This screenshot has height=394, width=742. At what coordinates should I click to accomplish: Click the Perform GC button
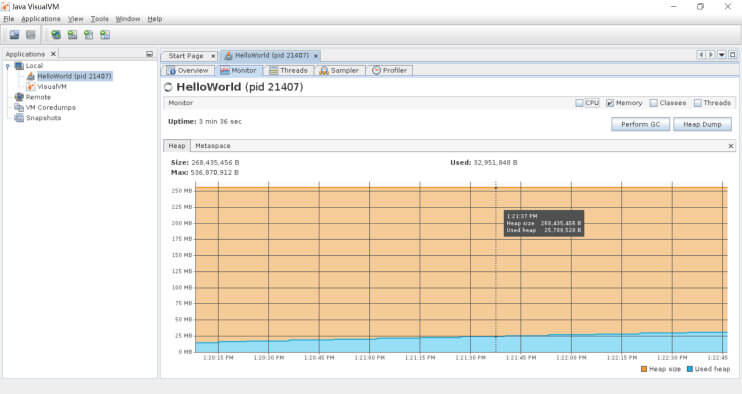point(640,124)
